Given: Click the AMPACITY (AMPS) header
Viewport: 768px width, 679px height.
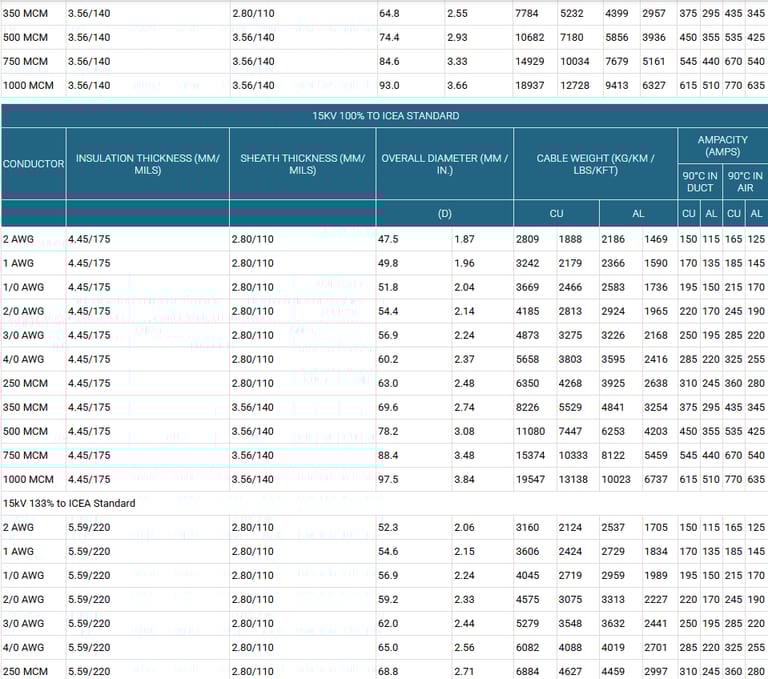Looking at the screenshot, I should point(721,146).
